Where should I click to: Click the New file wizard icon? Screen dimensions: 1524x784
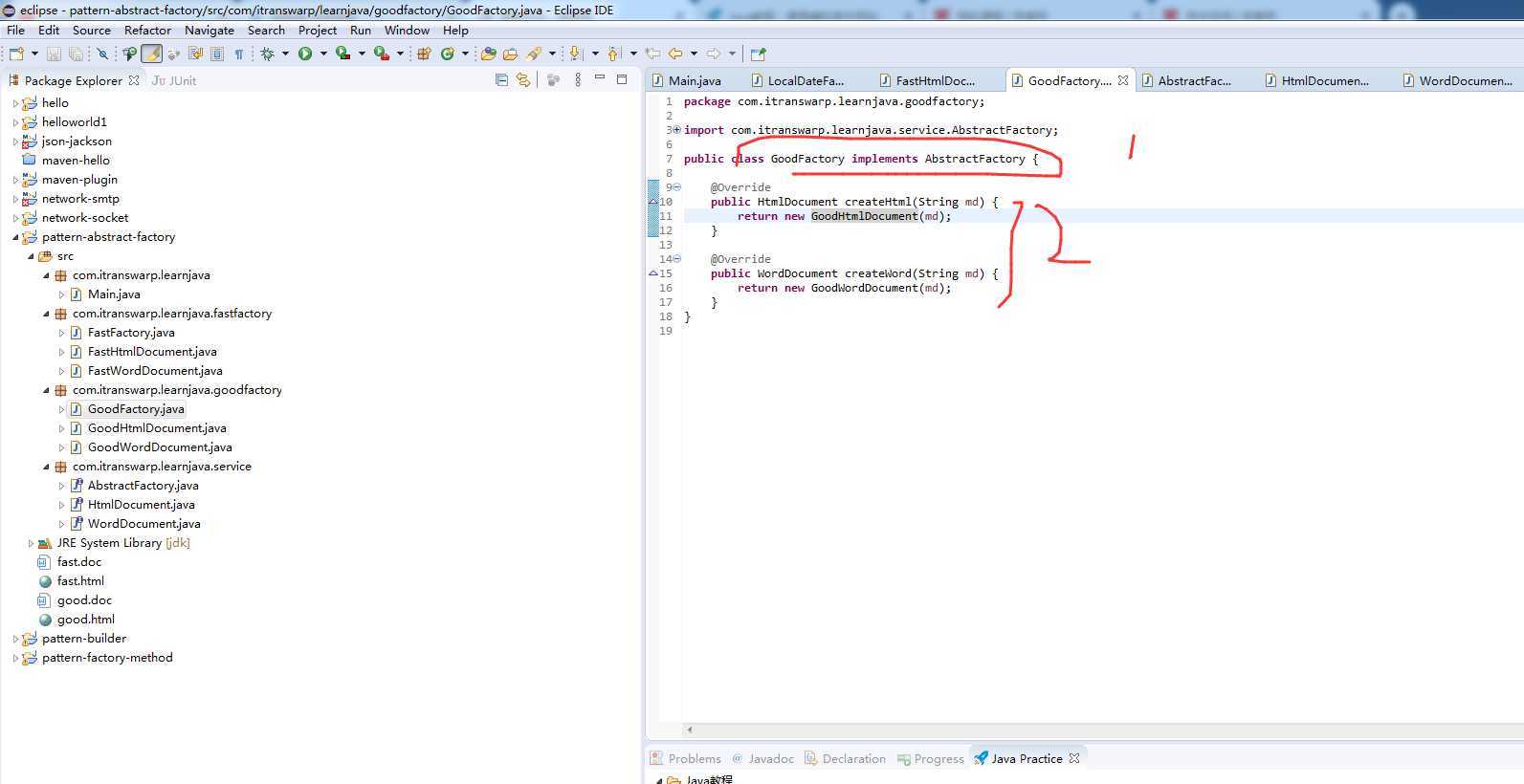point(16,54)
